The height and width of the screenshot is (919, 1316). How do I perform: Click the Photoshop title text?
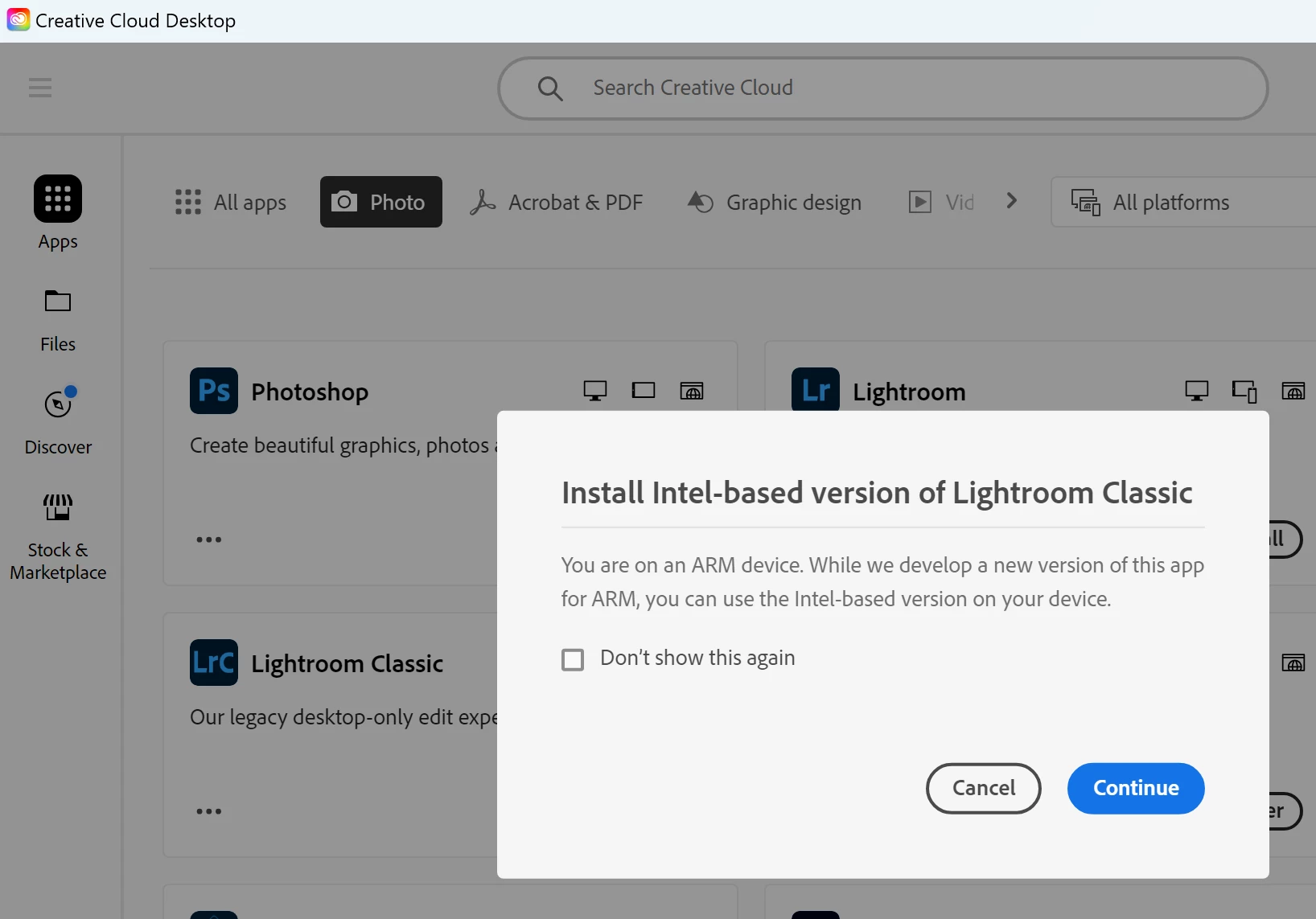tap(310, 392)
